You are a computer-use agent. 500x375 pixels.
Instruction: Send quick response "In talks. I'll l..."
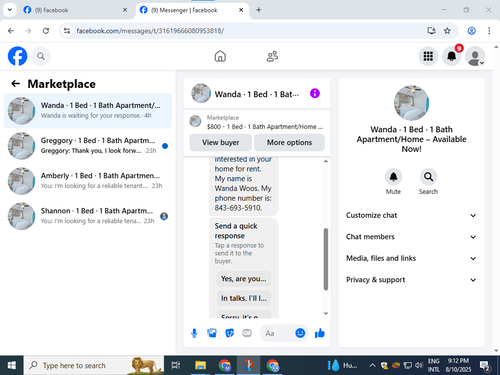[x=244, y=298]
